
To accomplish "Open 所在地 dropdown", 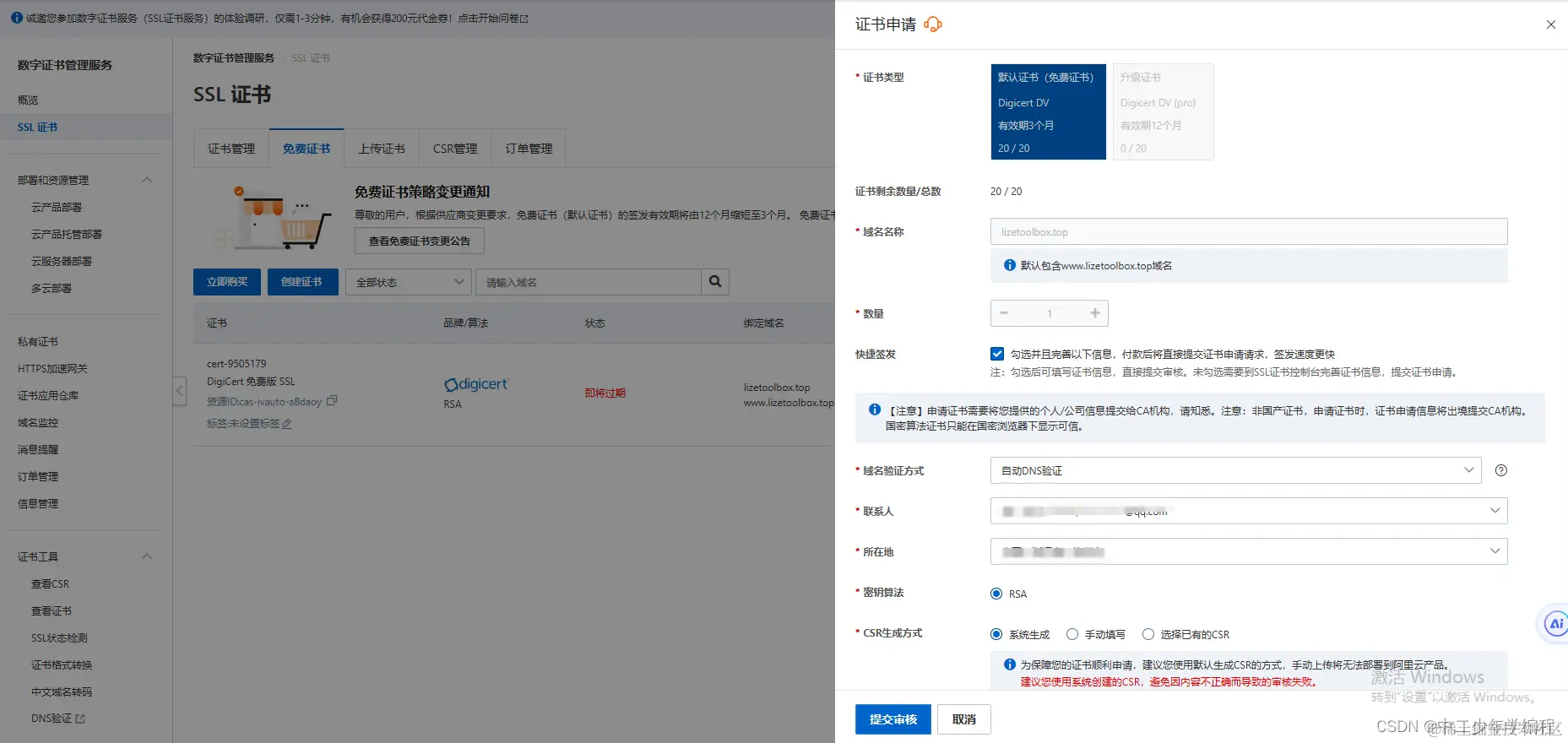I will click(1249, 551).
